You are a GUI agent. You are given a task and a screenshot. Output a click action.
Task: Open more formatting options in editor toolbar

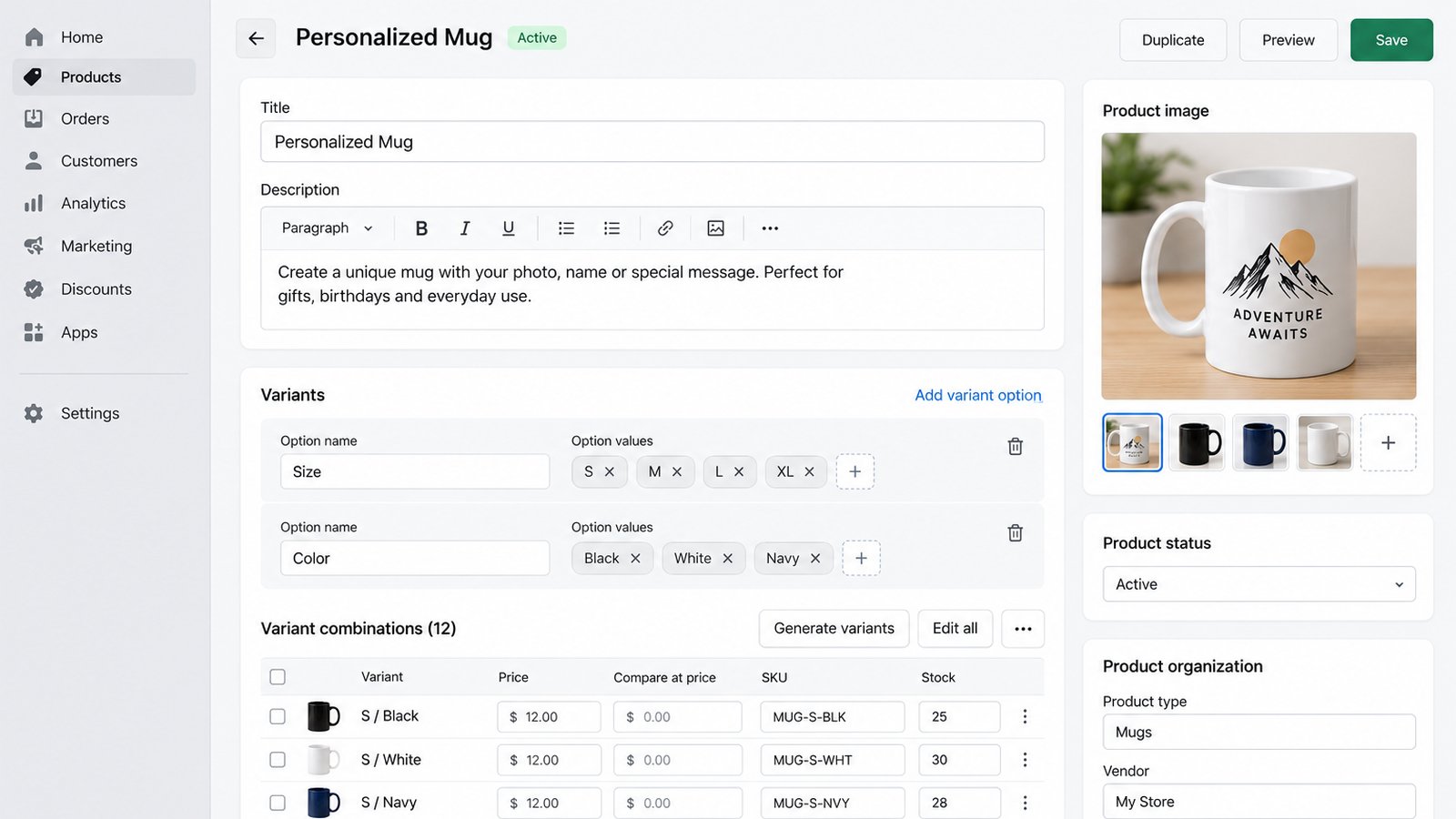tap(770, 228)
